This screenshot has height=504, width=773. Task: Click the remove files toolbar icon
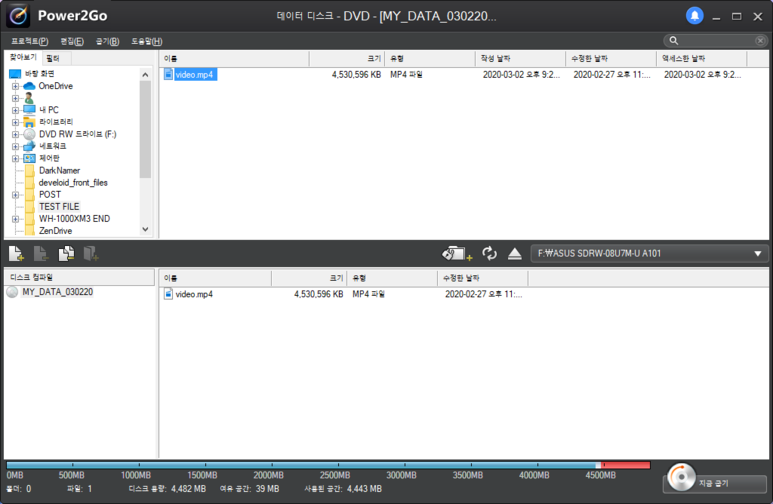point(41,253)
